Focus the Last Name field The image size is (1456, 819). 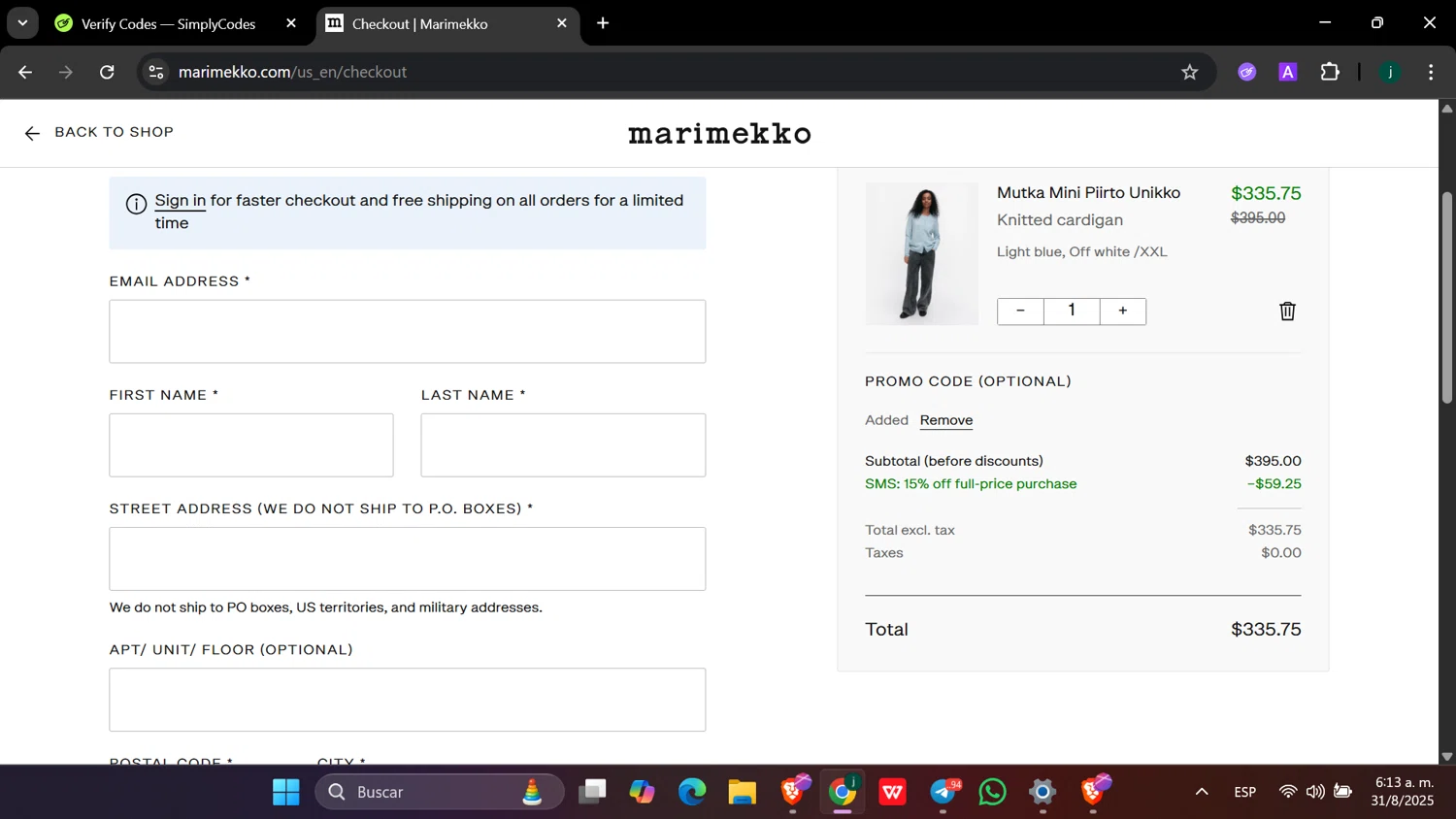pyautogui.click(x=563, y=445)
